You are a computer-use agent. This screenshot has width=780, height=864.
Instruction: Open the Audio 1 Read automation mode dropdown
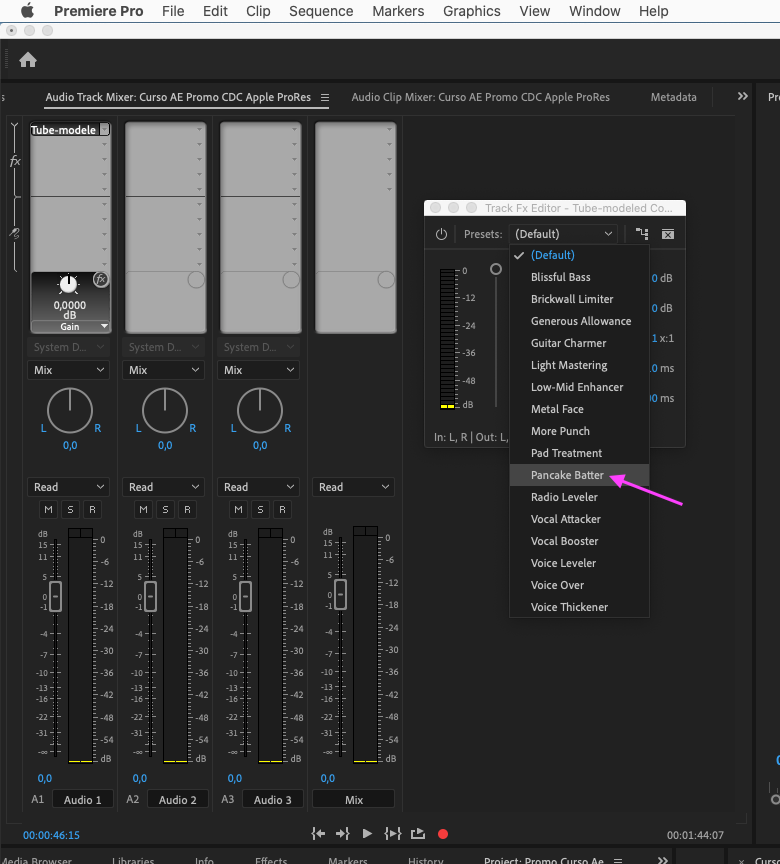[68, 487]
